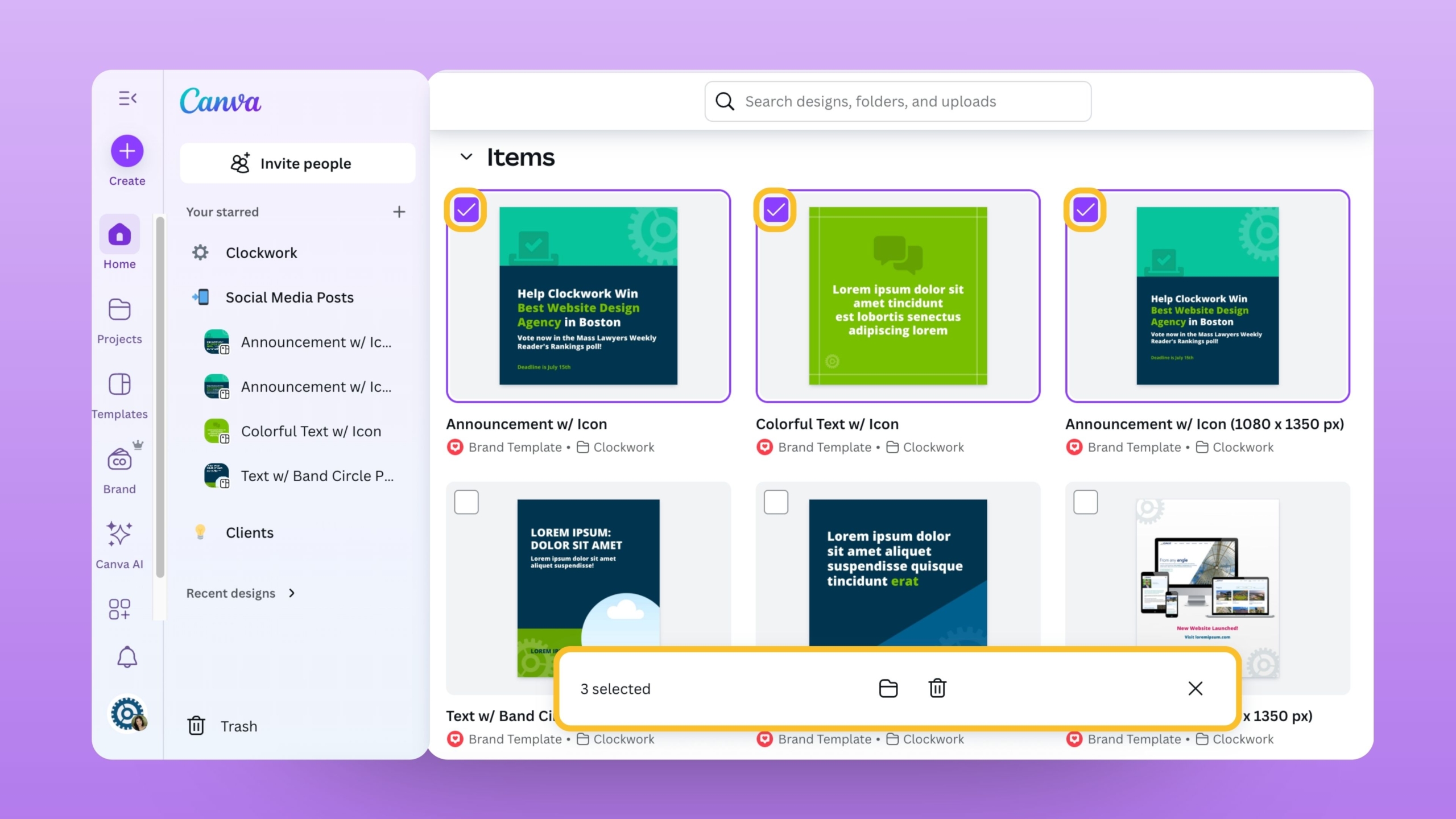
Task: Open the green Colorful Text w/ Icon thumbnail
Action: (897, 296)
